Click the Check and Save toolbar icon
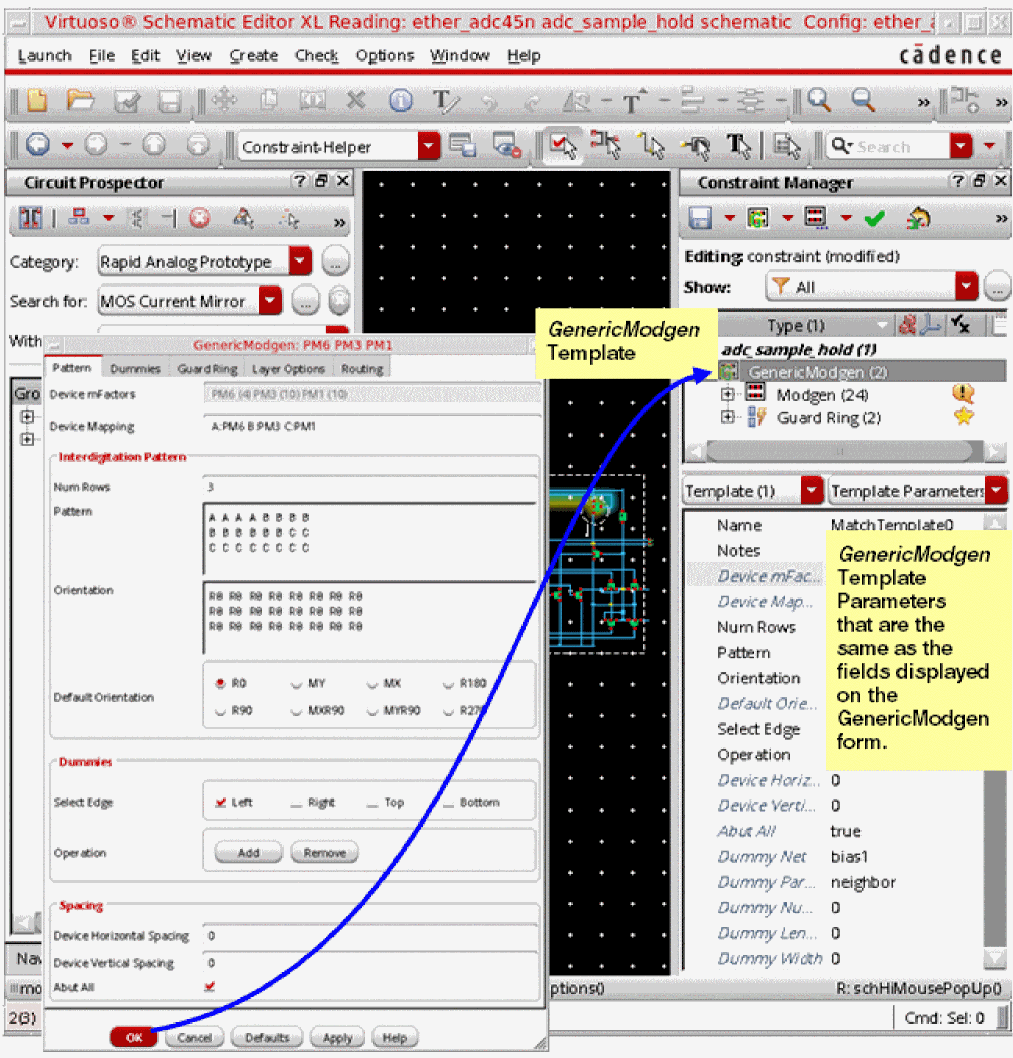The image size is (1013, 1058). point(126,102)
